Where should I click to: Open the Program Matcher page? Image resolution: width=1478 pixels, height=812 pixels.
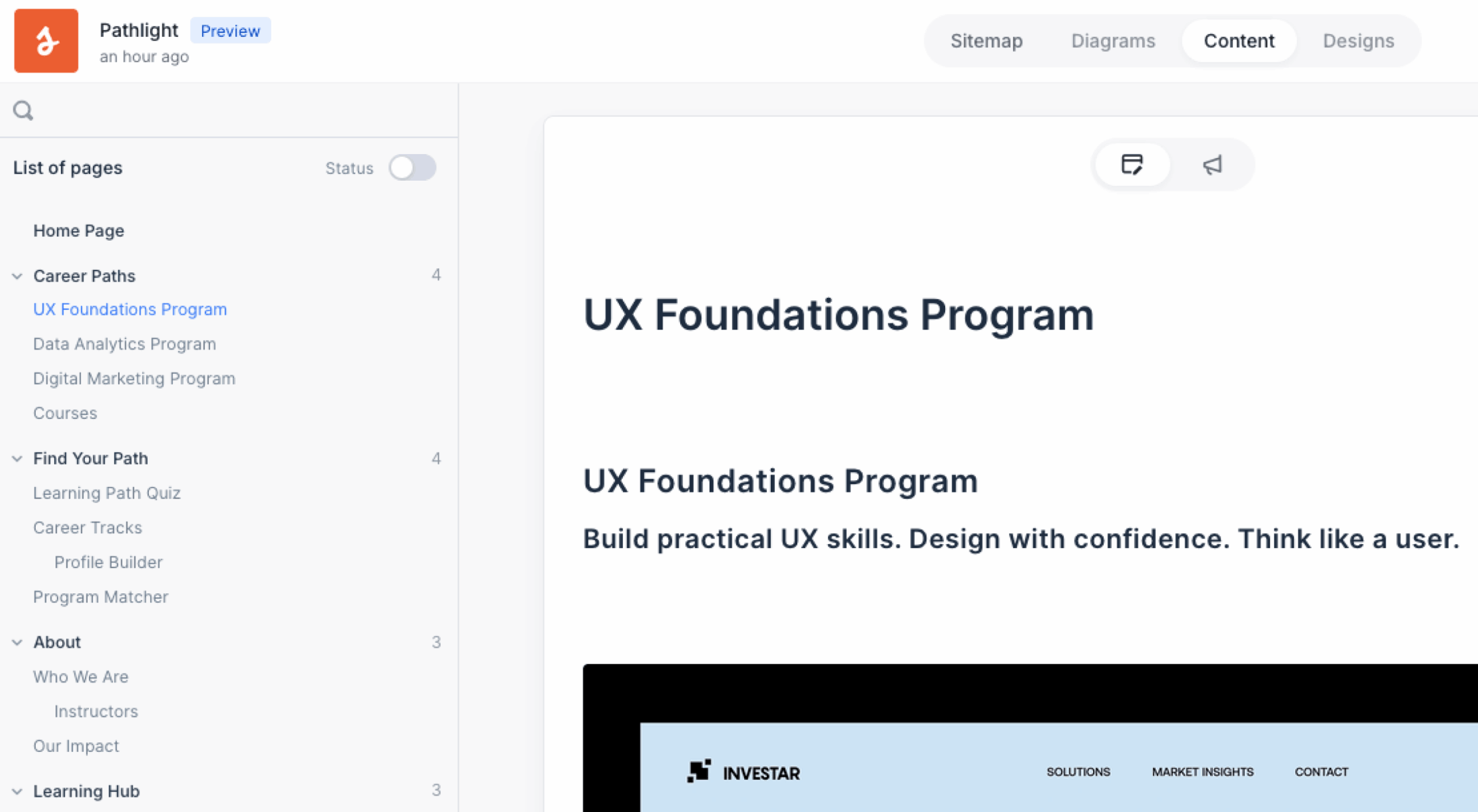[x=101, y=597]
